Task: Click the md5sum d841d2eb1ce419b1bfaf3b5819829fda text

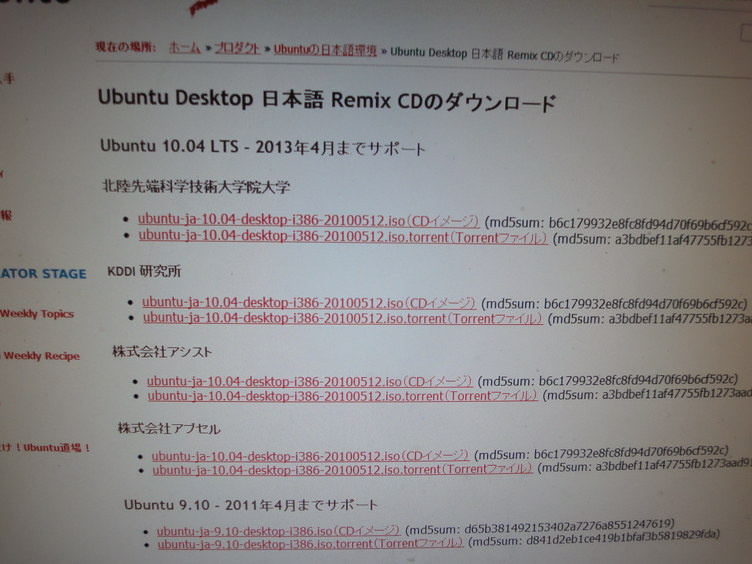Action: click(x=594, y=538)
